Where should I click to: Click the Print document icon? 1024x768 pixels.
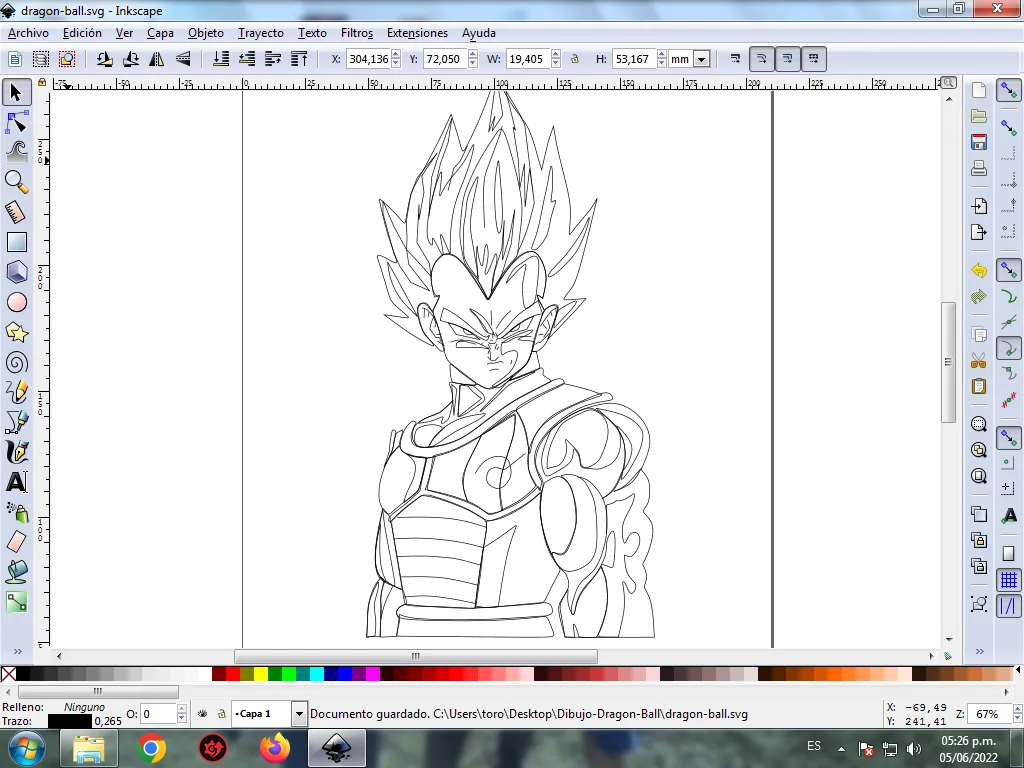(978, 168)
